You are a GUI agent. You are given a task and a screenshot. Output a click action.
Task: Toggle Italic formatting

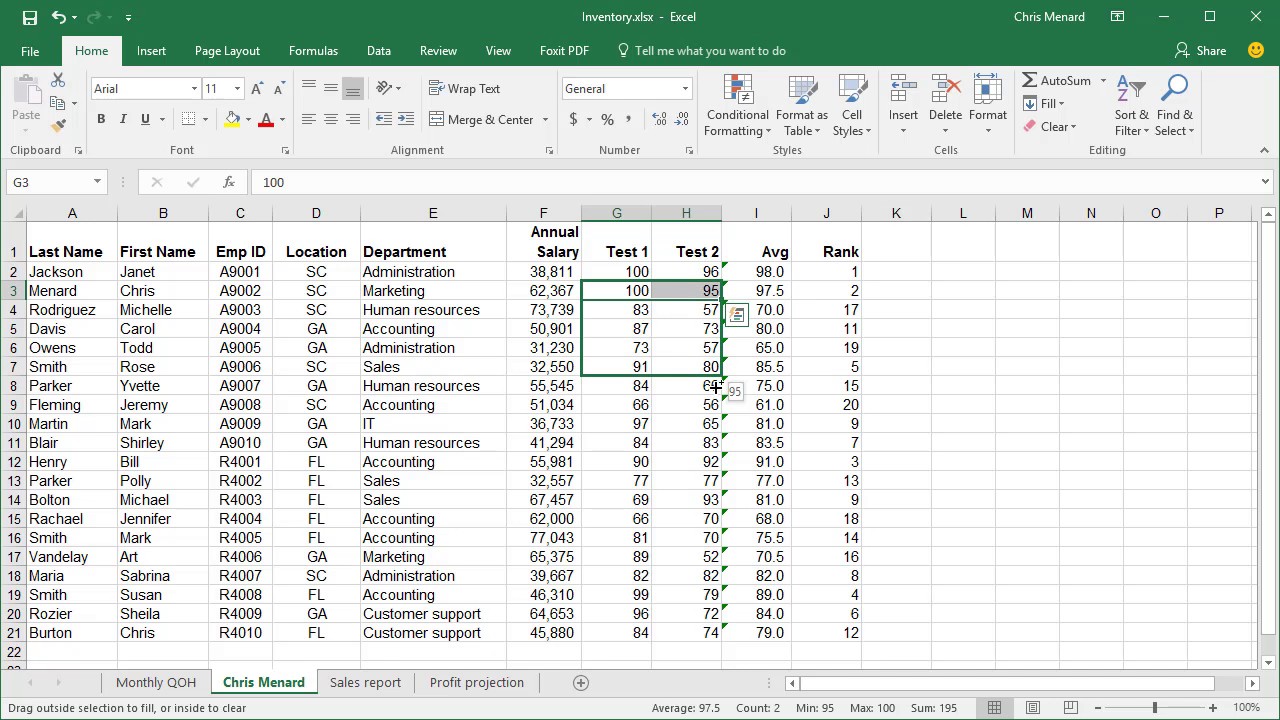[123, 119]
